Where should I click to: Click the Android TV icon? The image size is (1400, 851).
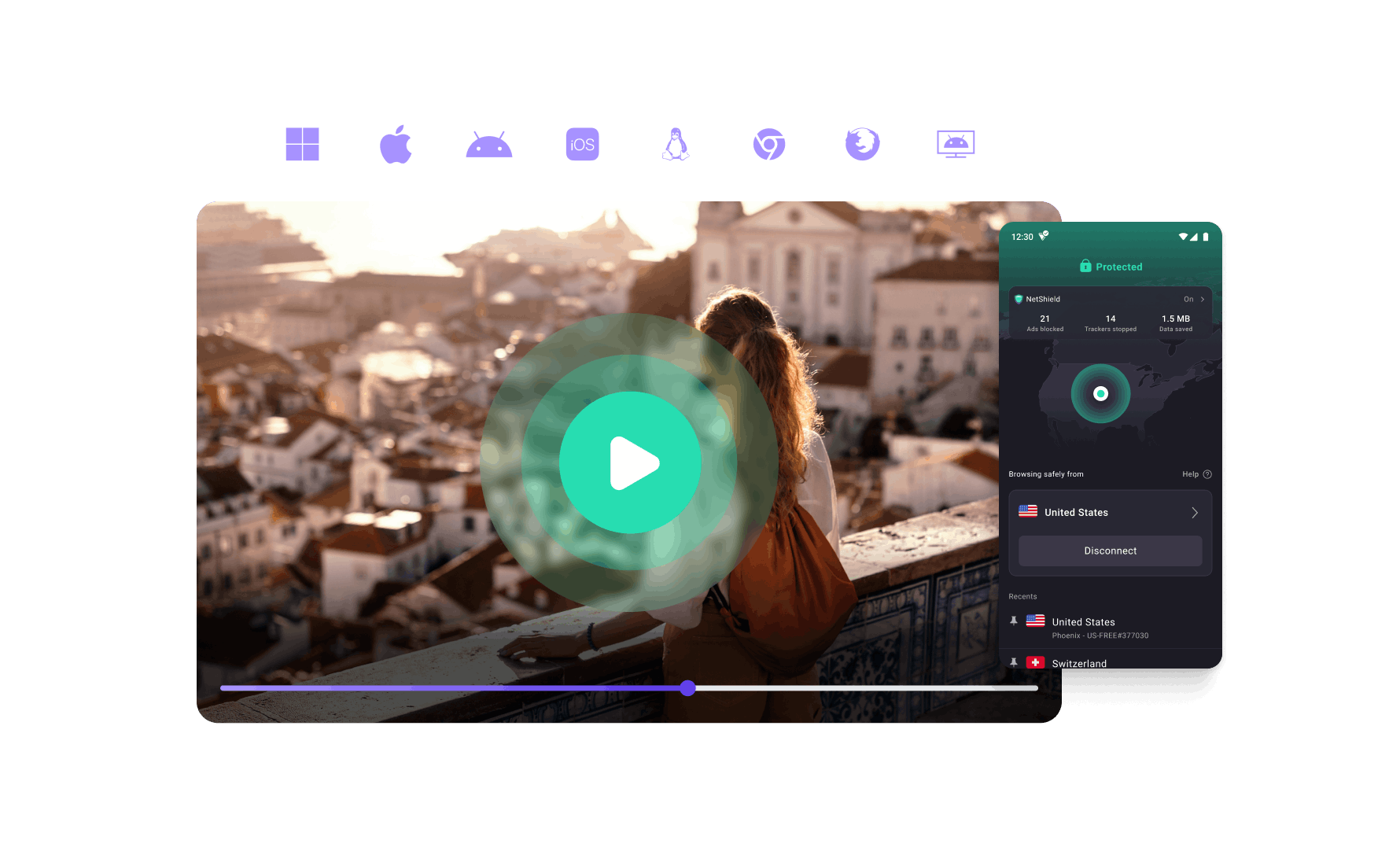pos(956,145)
